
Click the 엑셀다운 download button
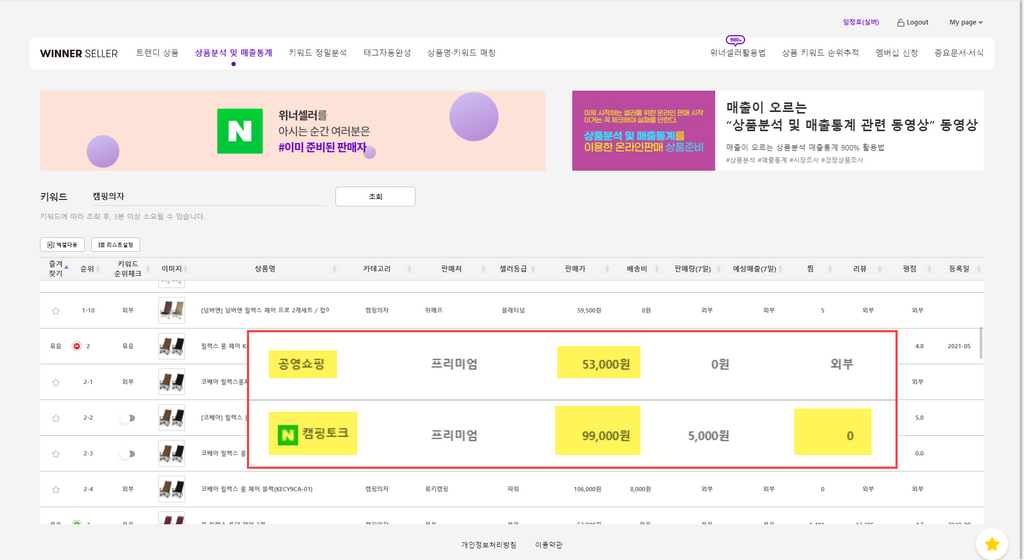[x=62, y=245]
